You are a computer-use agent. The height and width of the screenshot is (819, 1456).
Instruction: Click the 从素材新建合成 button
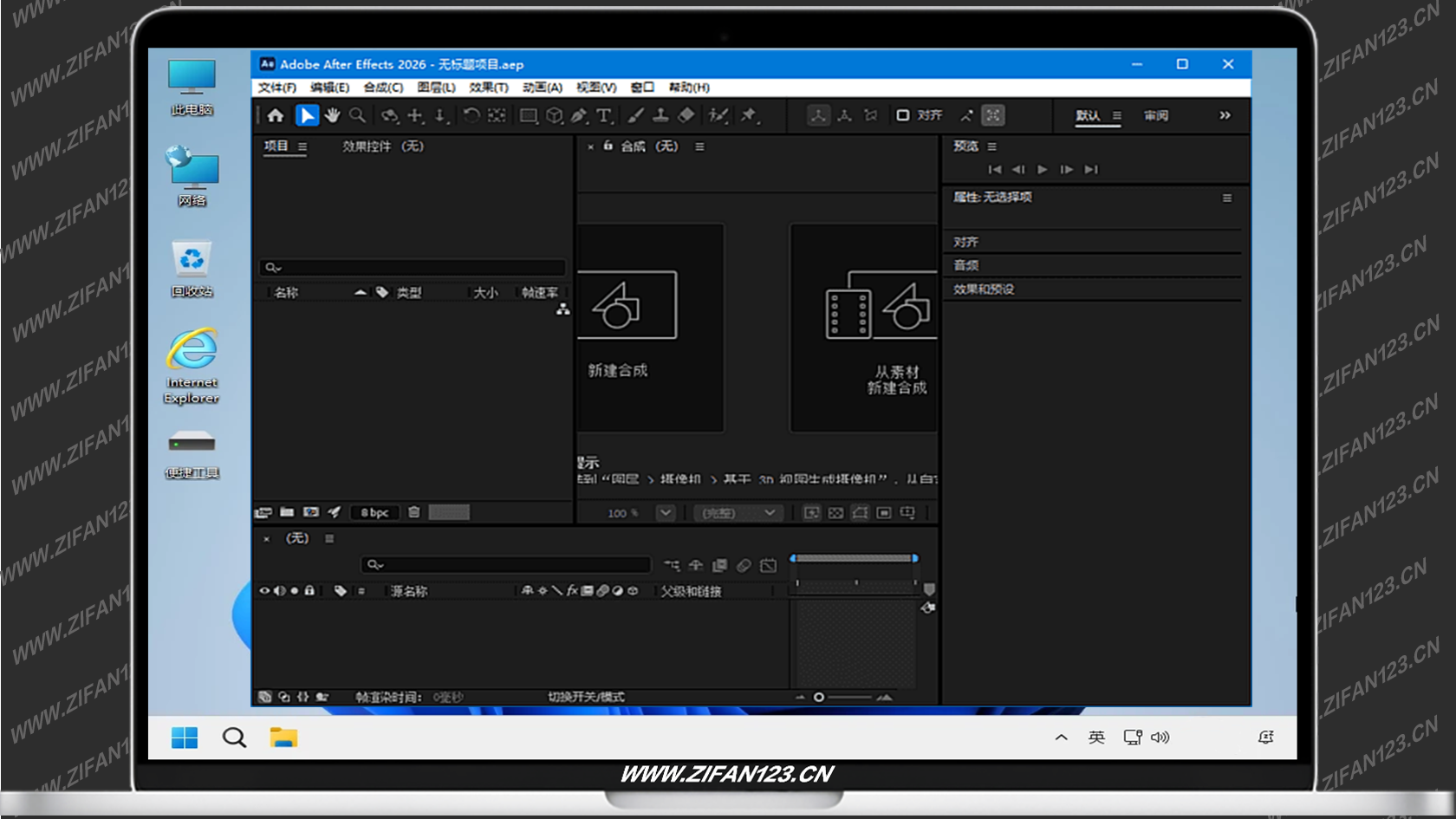864,328
